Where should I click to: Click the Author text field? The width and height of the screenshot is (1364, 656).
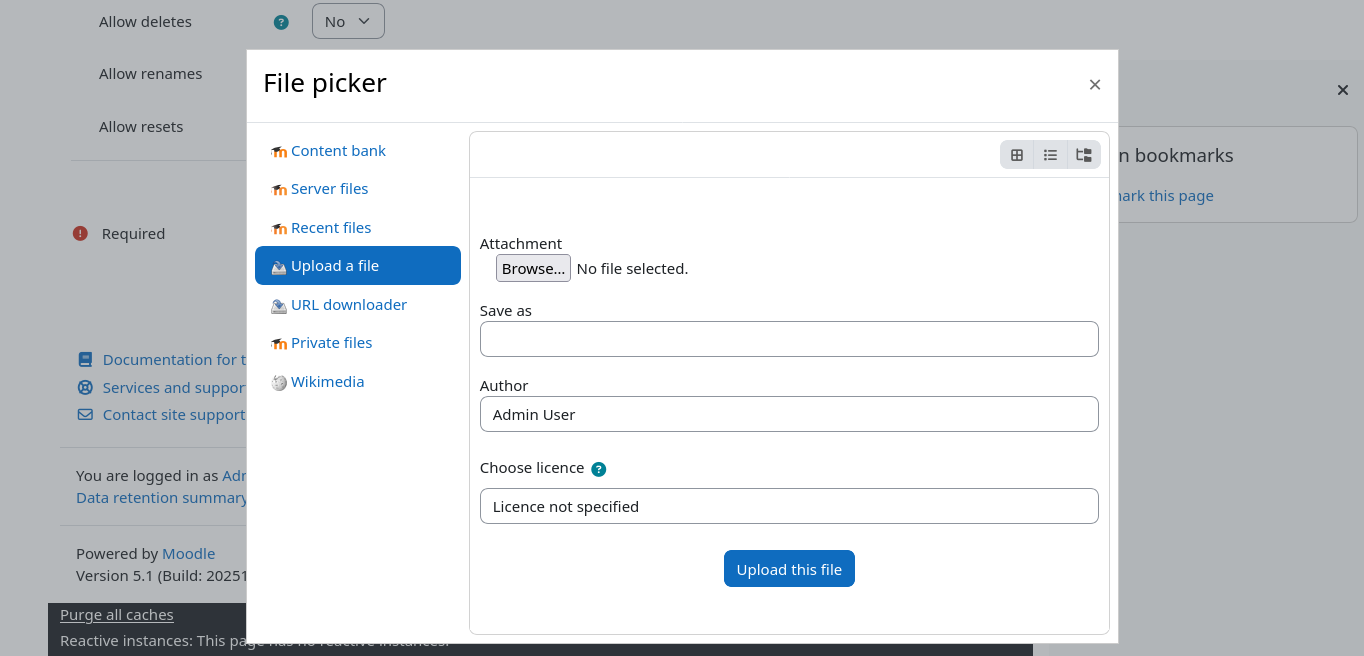tap(788, 414)
